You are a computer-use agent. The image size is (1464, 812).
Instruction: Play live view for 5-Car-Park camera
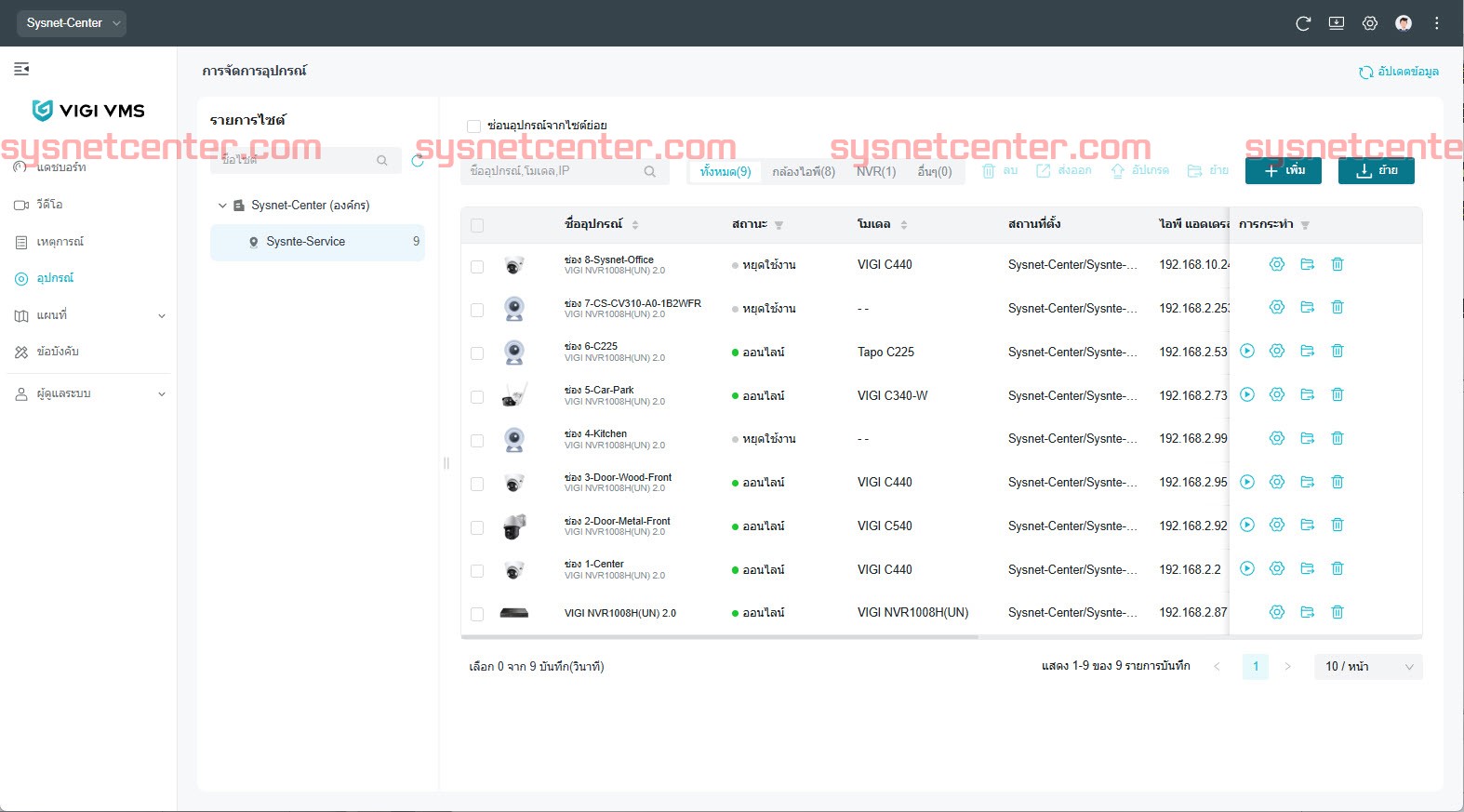point(1247,394)
